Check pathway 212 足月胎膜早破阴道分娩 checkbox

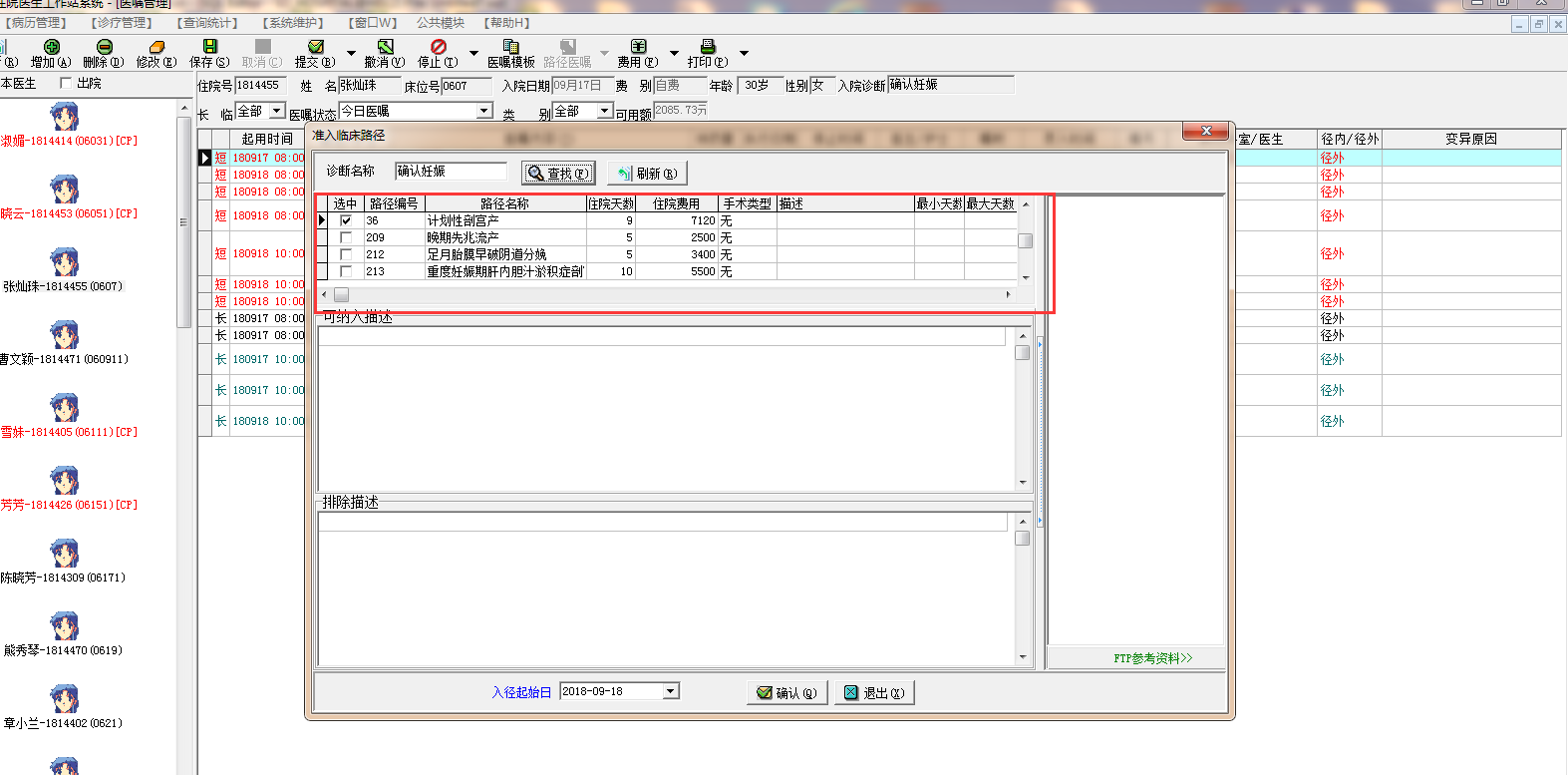tap(346, 254)
